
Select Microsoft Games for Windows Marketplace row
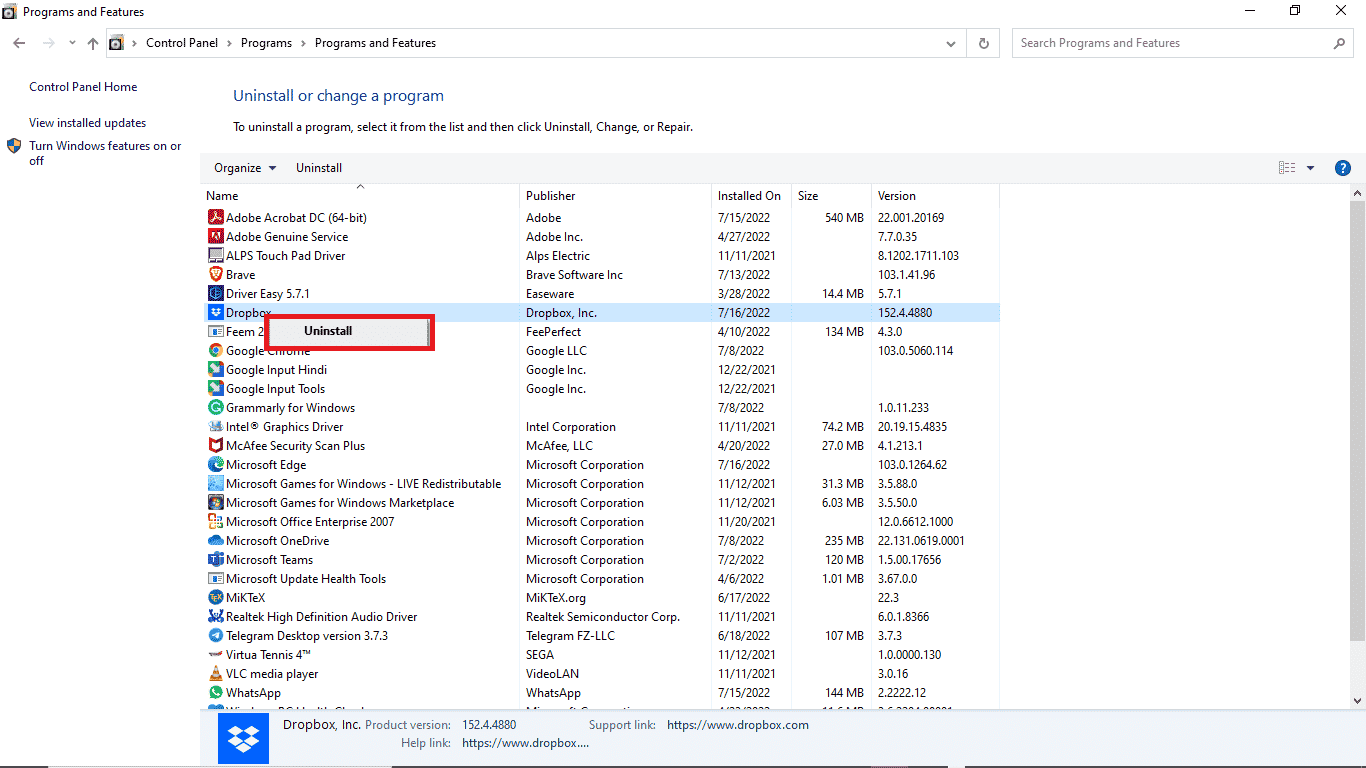600,502
